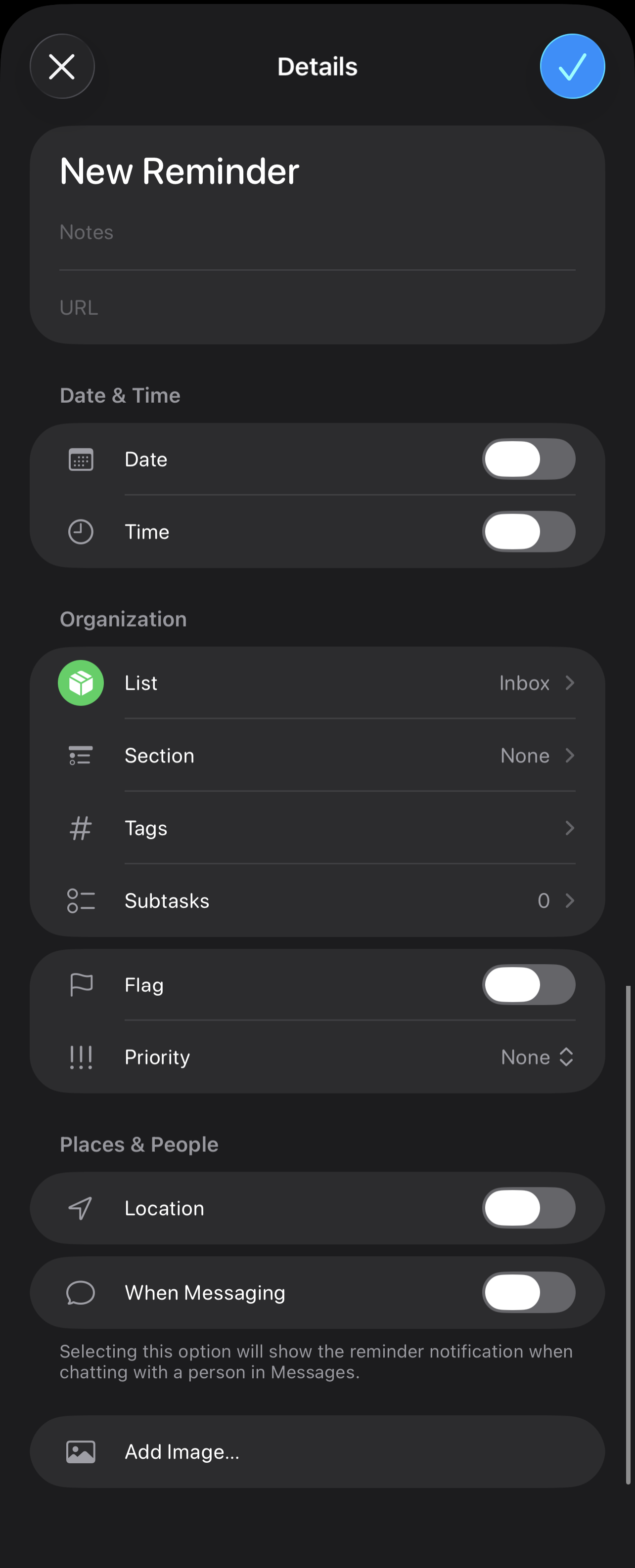Viewport: 635px width, 1568px height.
Task: Toggle the Flag switch on
Action: (x=528, y=985)
